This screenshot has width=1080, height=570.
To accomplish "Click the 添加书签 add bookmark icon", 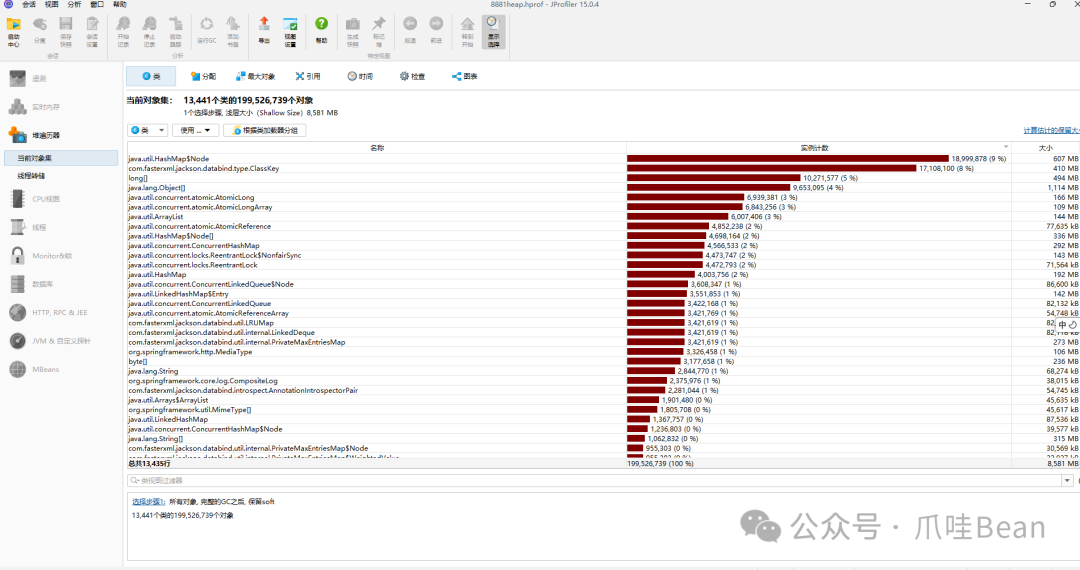I will 233,32.
